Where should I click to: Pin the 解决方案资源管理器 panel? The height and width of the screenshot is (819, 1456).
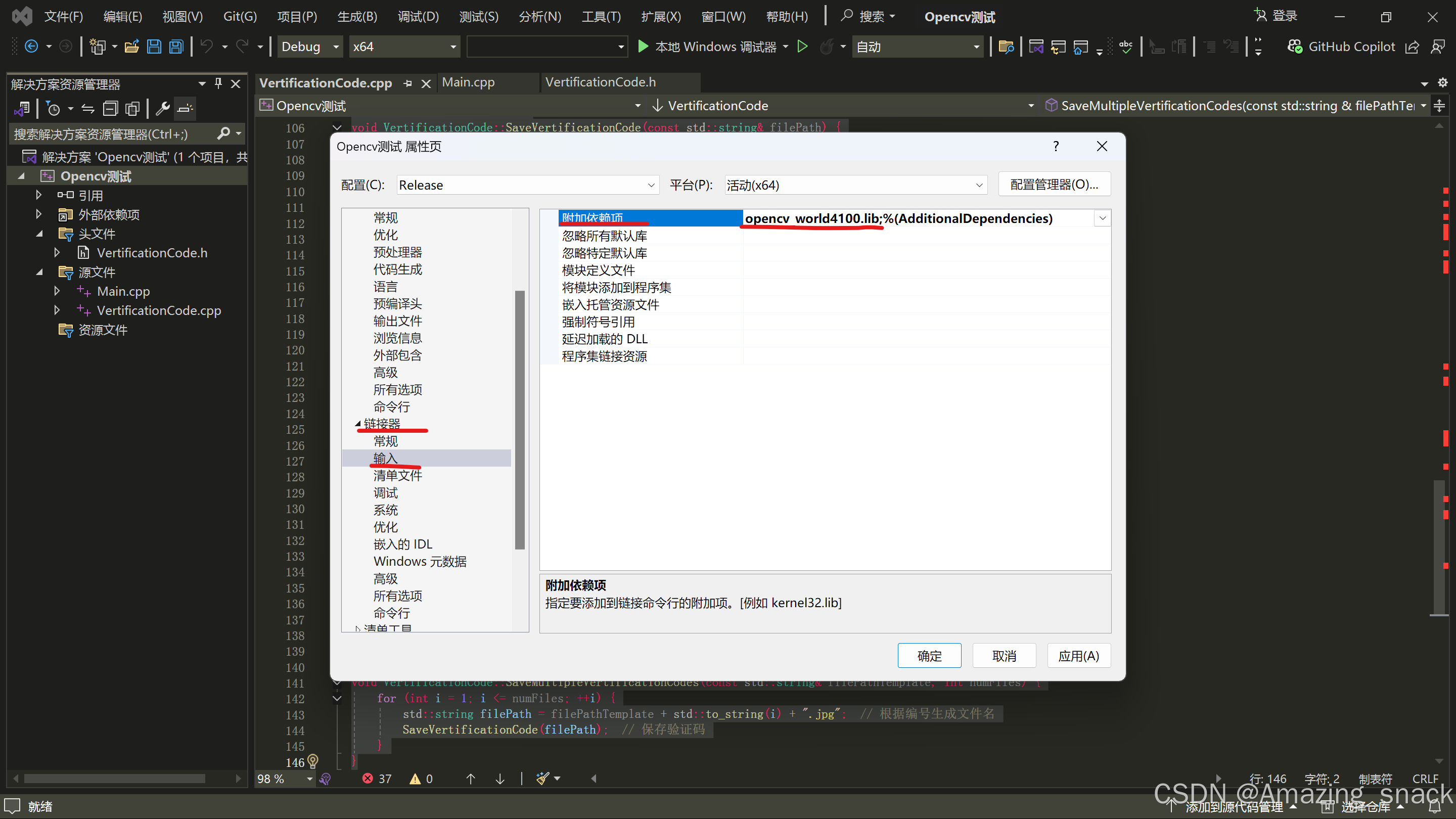point(217,83)
